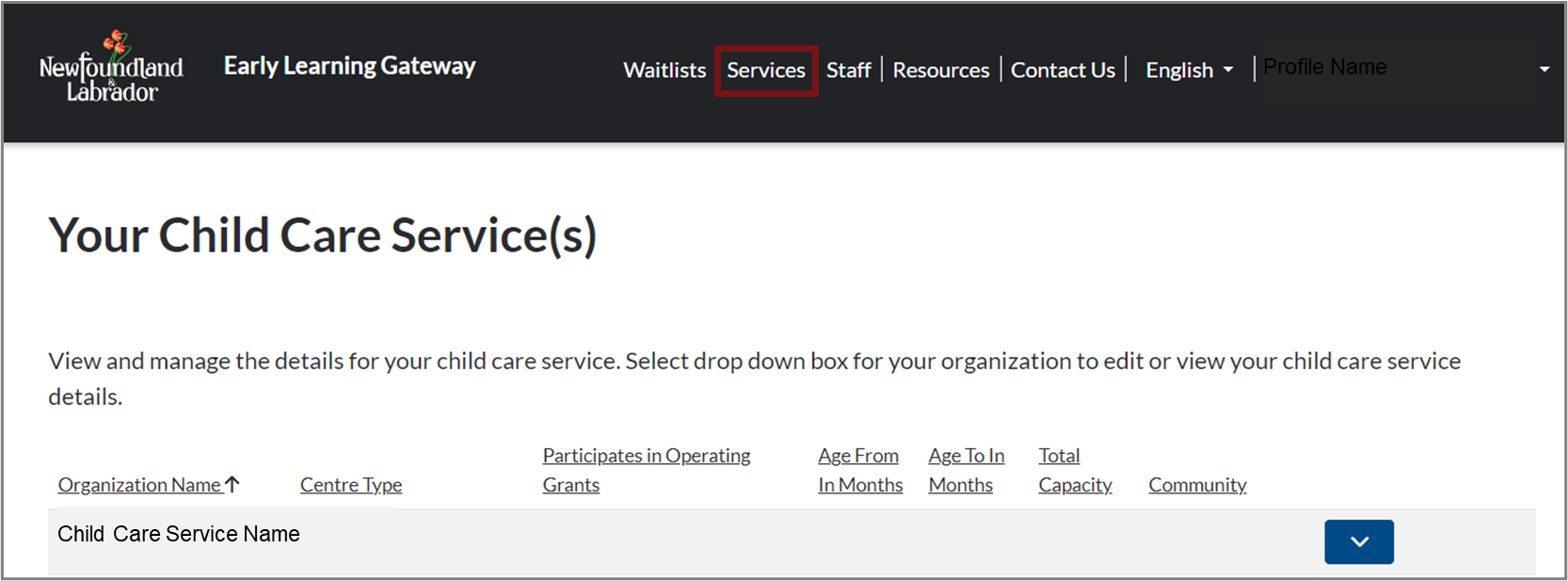Sort by Age To In Months
Screen dimensions: 1568x581
966,470
